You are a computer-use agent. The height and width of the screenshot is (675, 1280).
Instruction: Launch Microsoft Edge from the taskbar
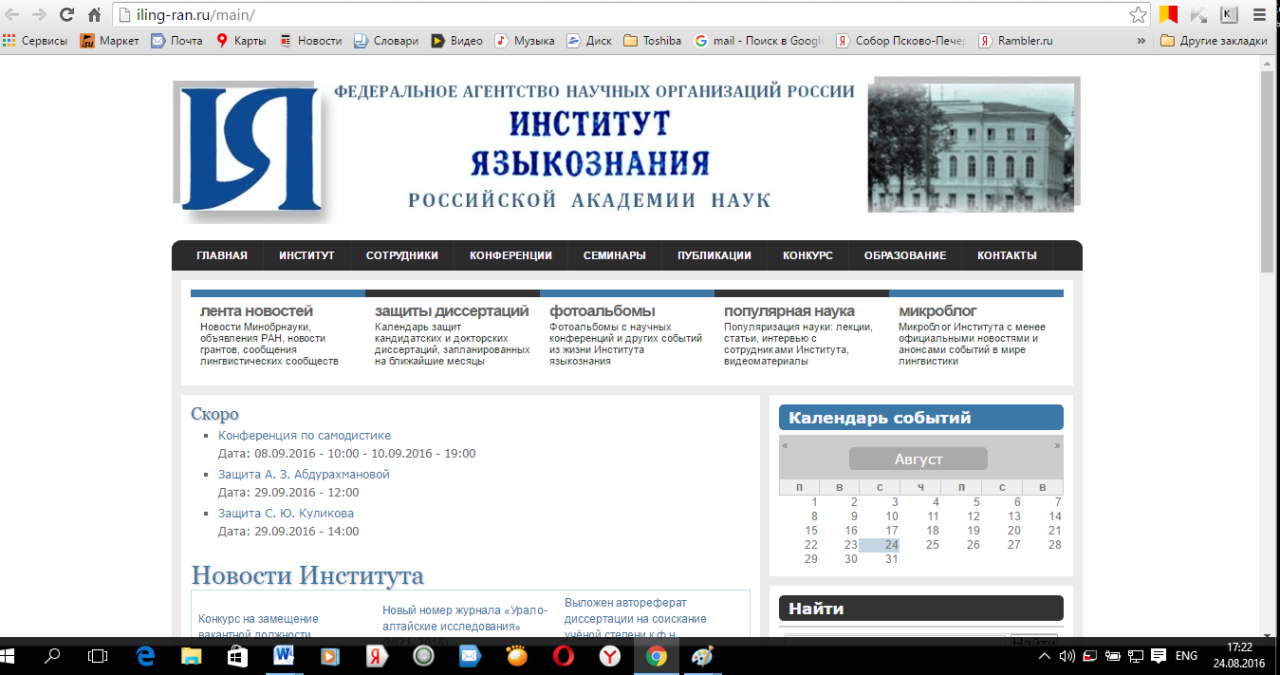coord(146,656)
